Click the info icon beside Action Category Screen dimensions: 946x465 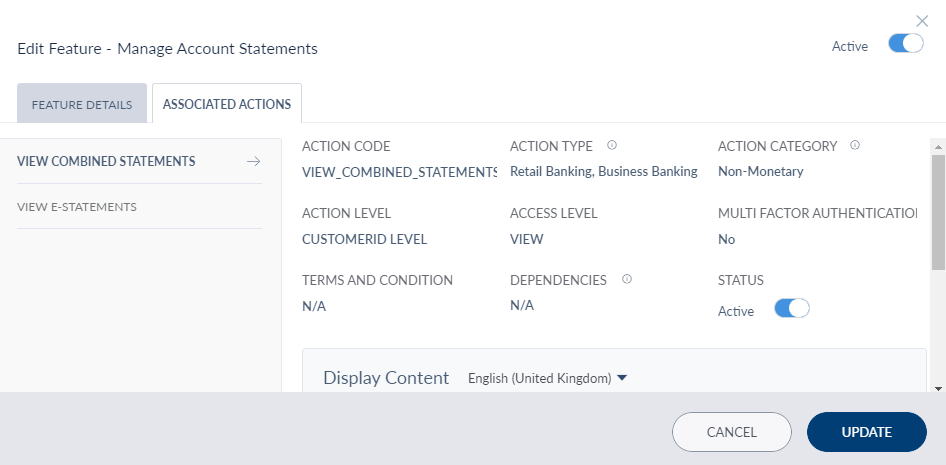click(855, 146)
